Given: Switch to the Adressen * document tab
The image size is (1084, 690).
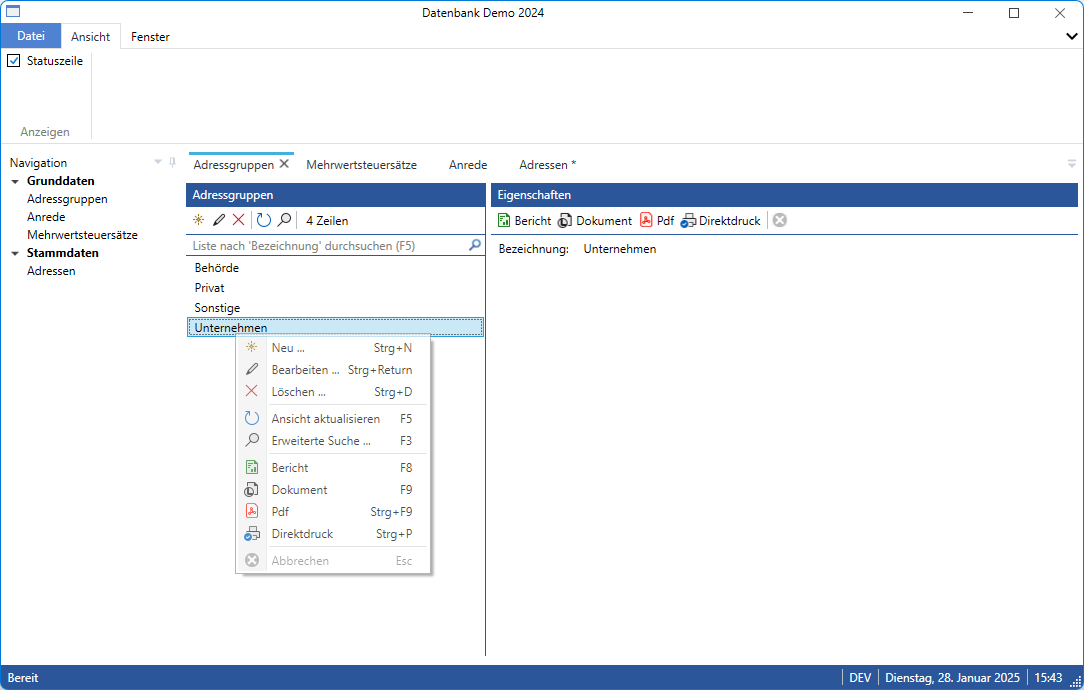Looking at the screenshot, I should (x=548, y=165).
